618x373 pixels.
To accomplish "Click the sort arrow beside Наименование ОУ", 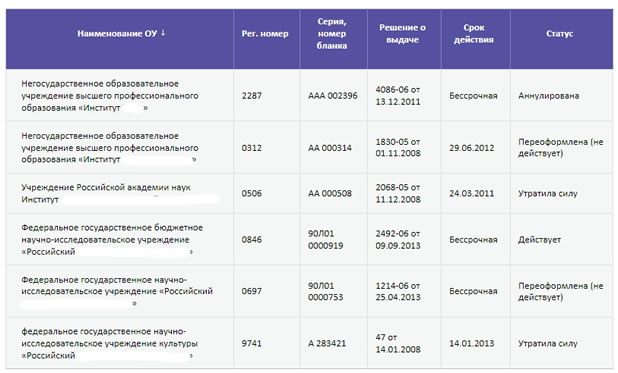I will click(163, 33).
